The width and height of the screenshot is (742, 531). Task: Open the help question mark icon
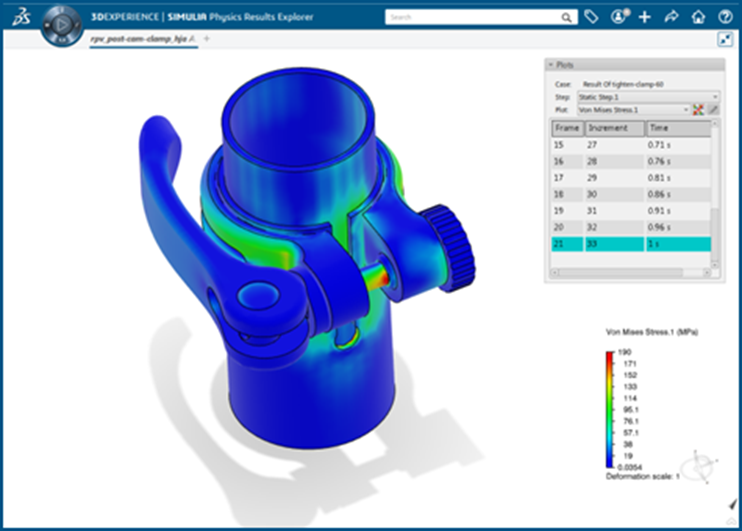pos(725,17)
